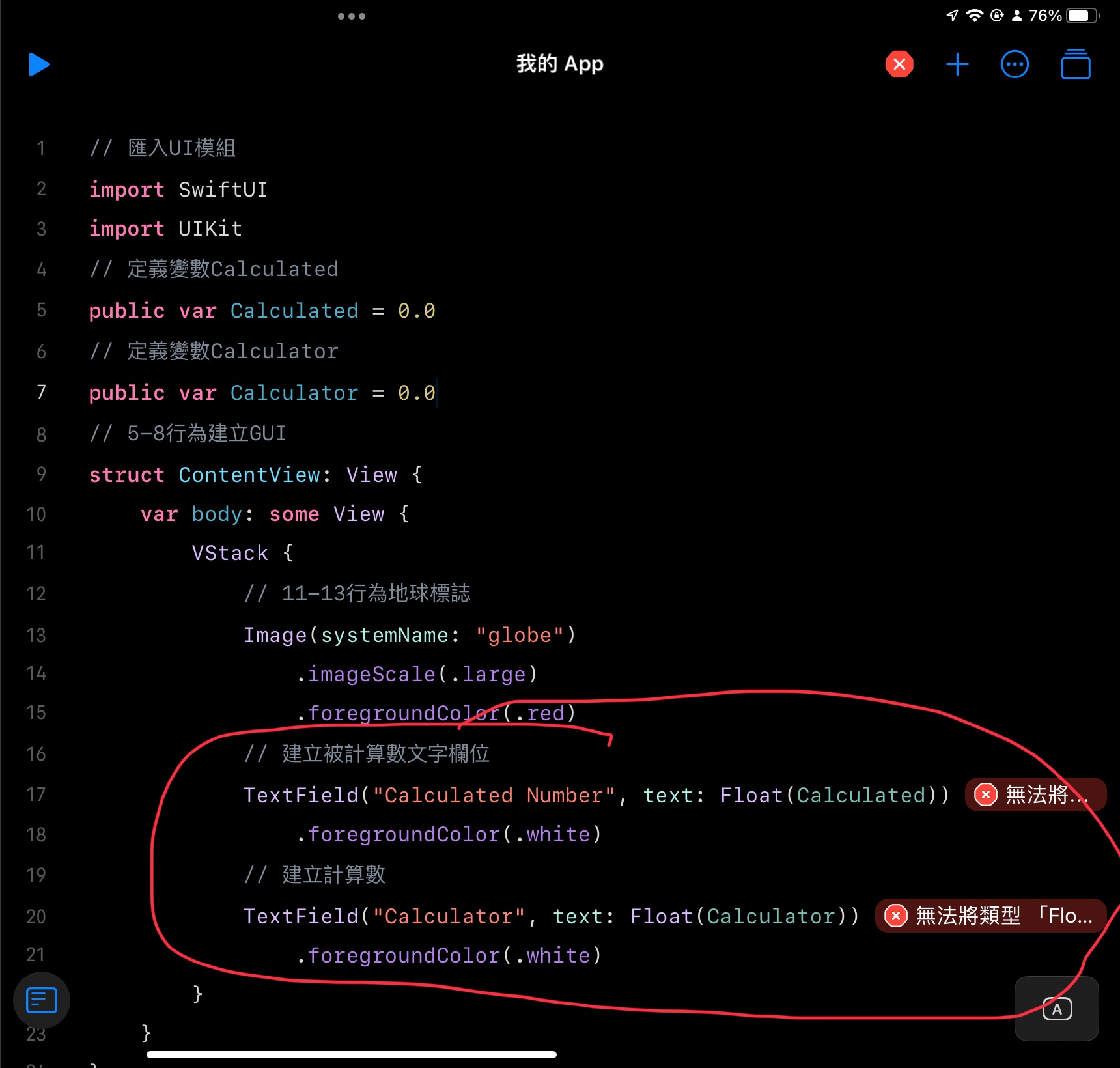This screenshot has height=1068, width=1120.
Task: Click the Calculated variable declaration on line 5
Action: (x=294, y=311)
